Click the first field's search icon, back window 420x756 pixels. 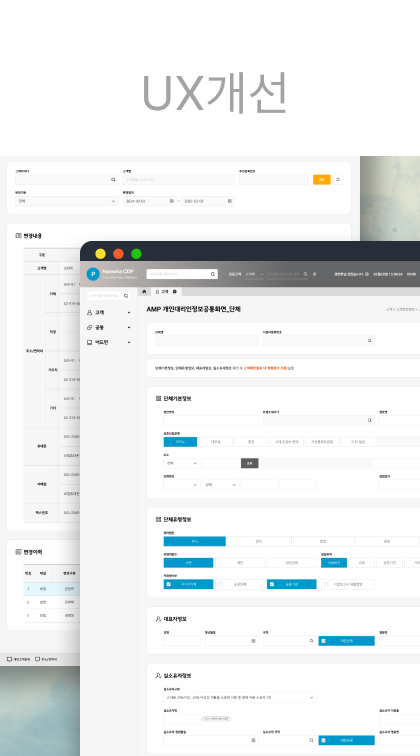113,179
